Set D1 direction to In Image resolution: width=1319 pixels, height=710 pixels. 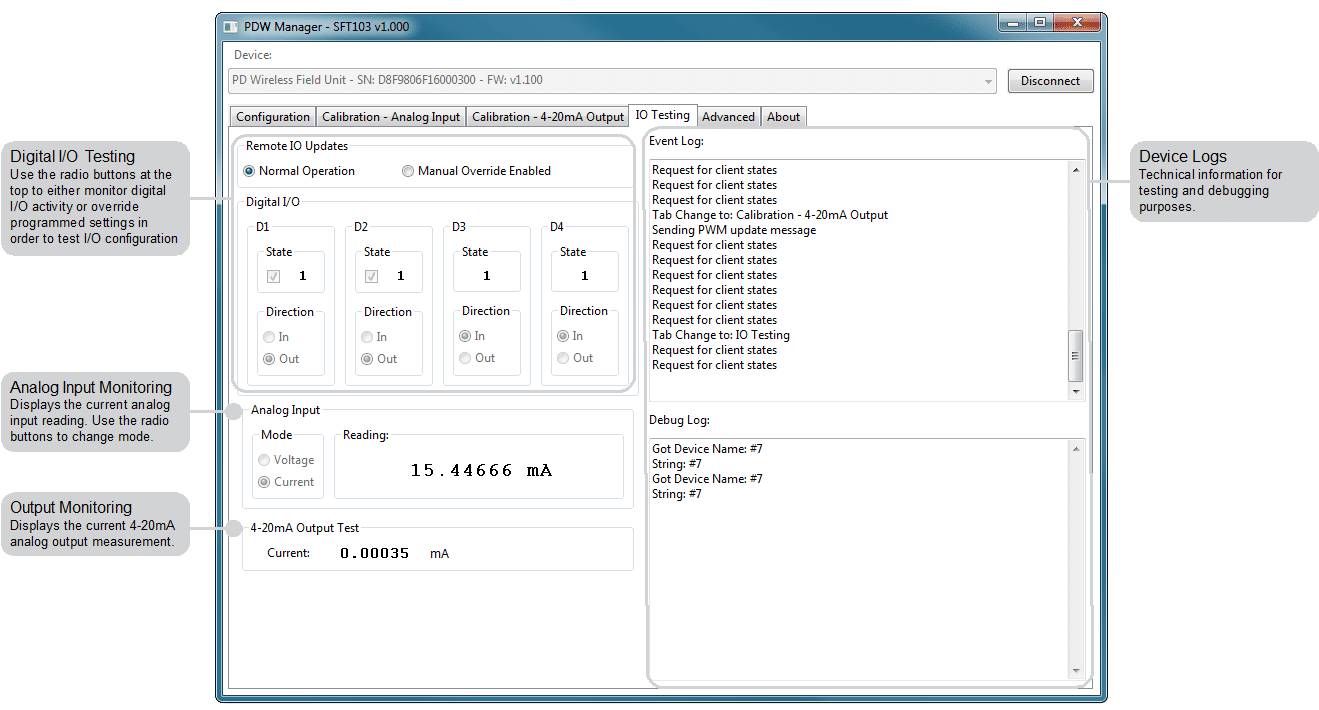click(276, 337)
